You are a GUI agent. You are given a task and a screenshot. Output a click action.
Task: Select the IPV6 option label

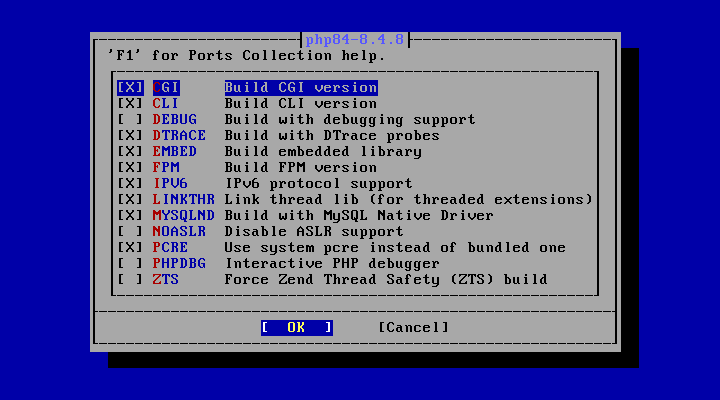click(170, 183)
